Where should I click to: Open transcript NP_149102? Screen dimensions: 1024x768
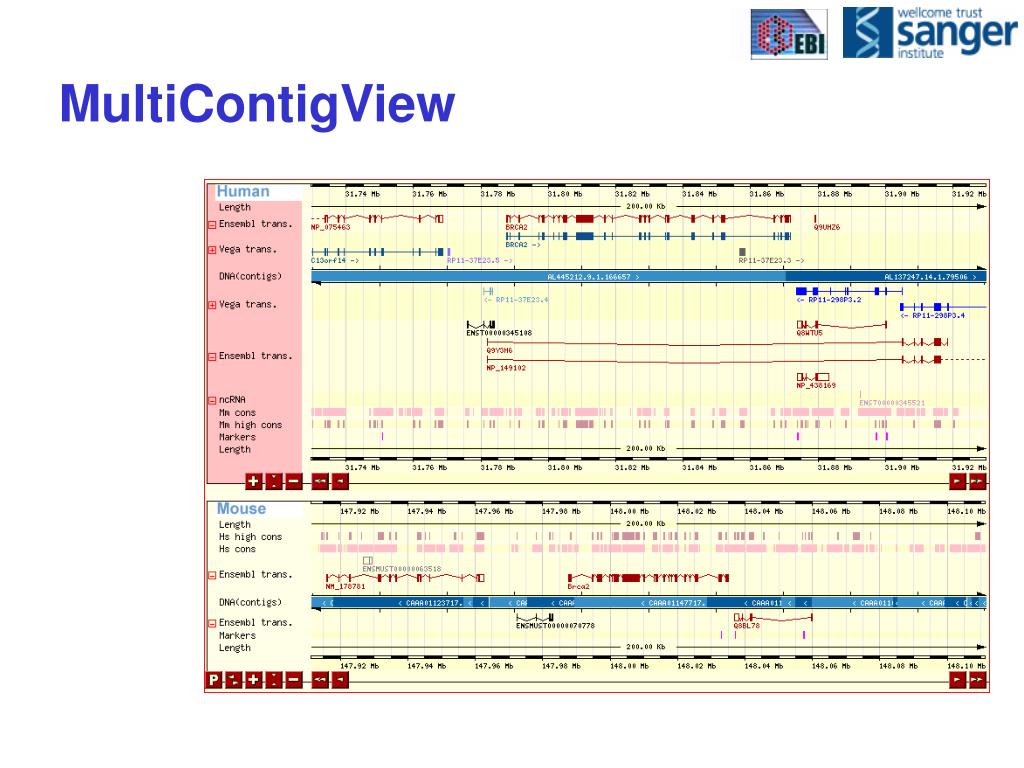tap(506, 368)
